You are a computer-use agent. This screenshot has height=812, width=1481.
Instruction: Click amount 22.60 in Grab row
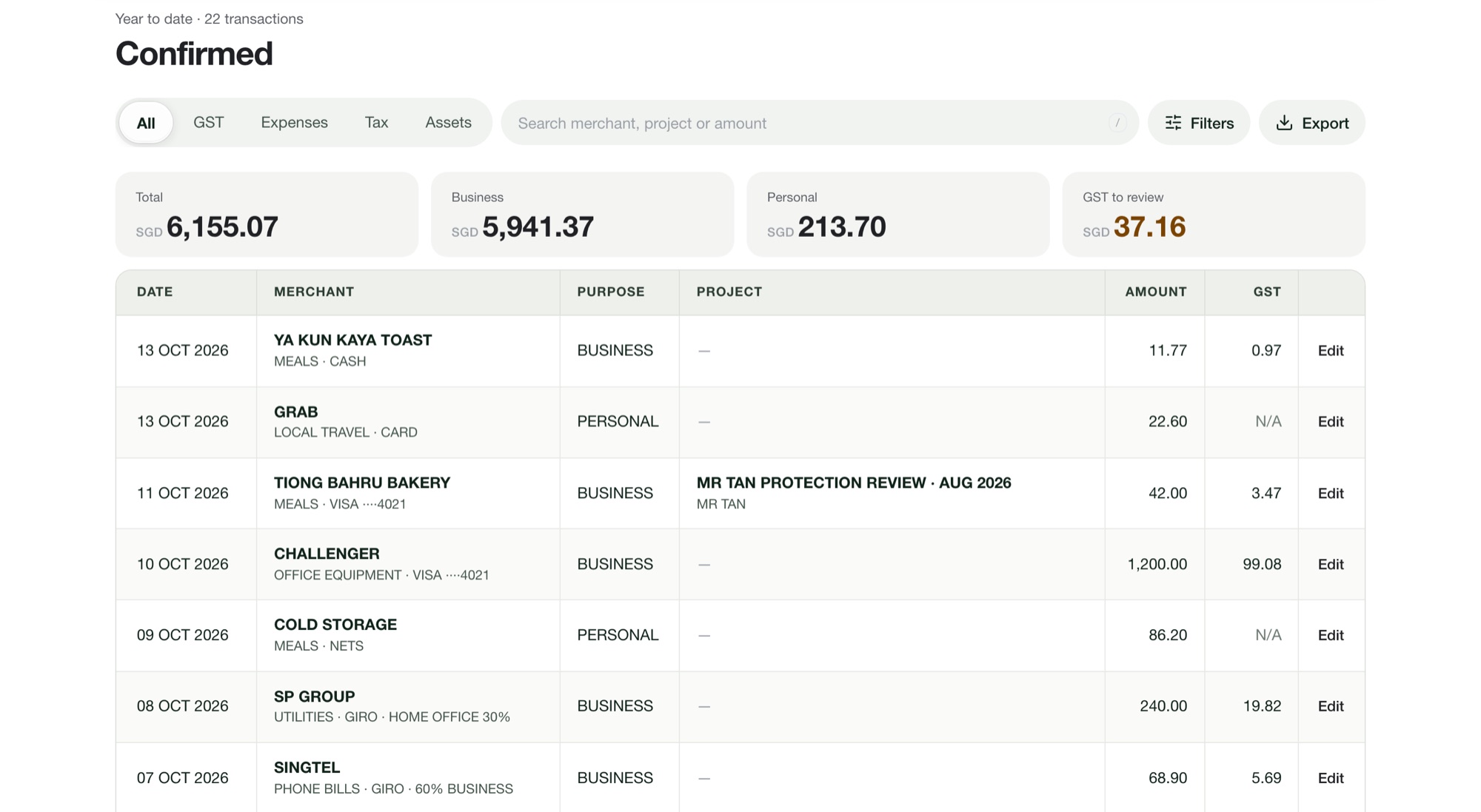coord(1168,422)
